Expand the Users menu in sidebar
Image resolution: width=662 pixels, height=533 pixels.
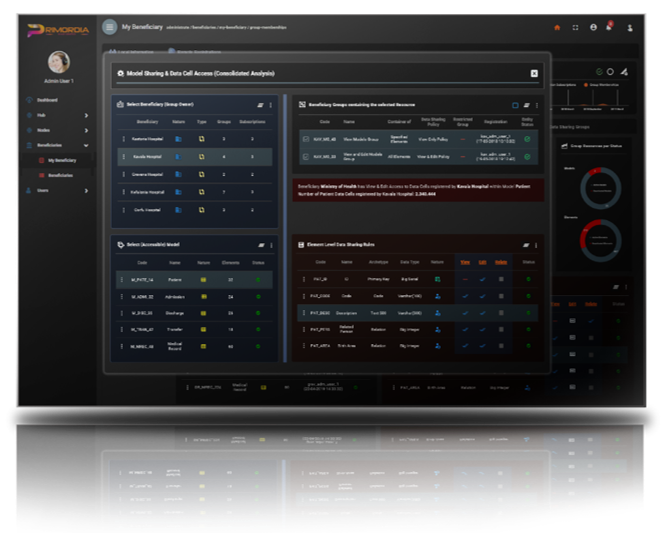[x=86, y=190]
